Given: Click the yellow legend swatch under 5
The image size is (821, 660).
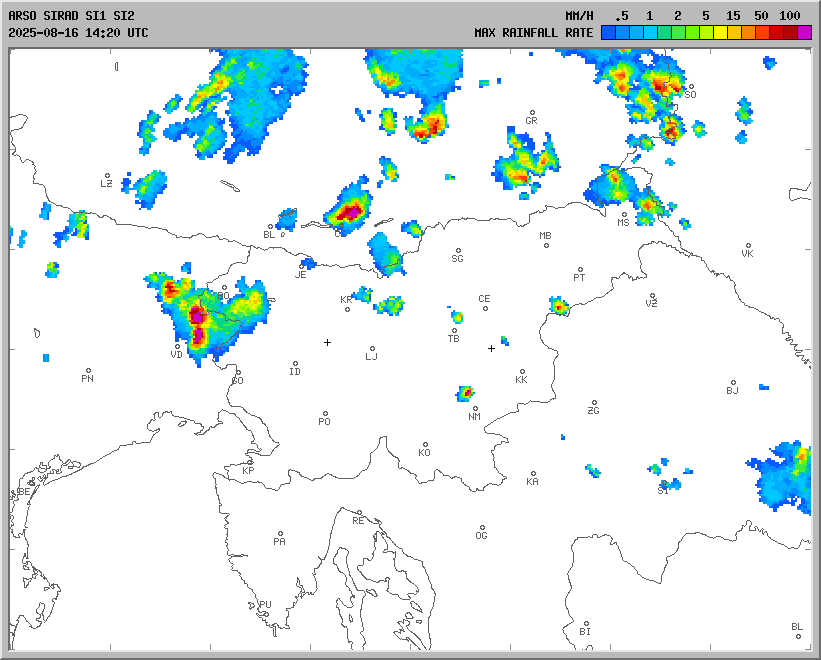Looking at the screenshot, I should (720, 32).
